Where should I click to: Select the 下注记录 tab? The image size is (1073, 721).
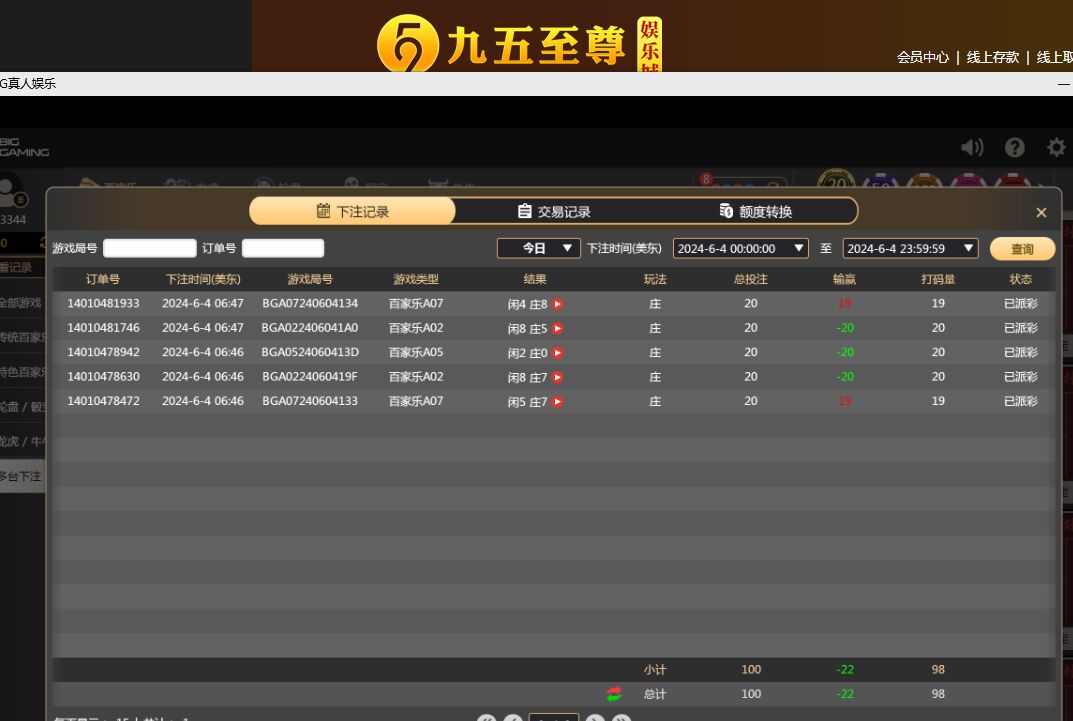pos(352,212)
